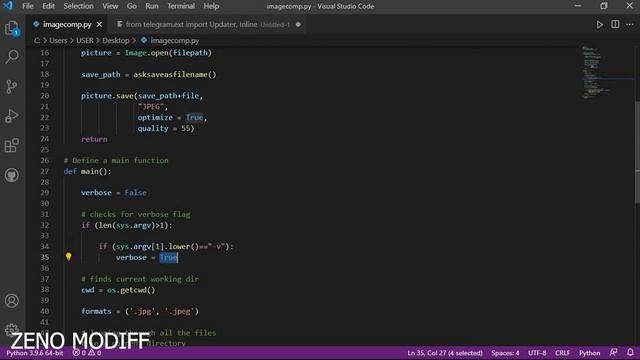Viewport: 640px width, 360px height.
Task: Expand the C: breadcrumb segment
Action: coord(37,40)
